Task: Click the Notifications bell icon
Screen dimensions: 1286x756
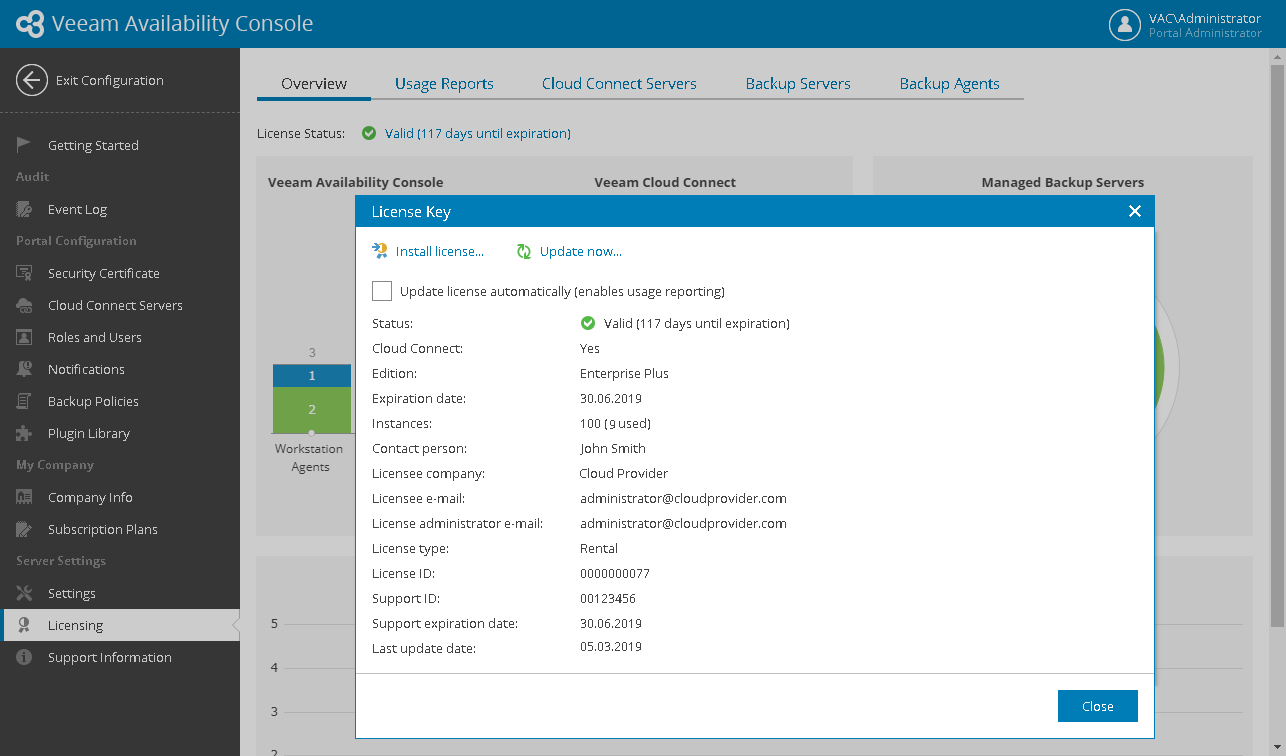Action: coord(25,369)
